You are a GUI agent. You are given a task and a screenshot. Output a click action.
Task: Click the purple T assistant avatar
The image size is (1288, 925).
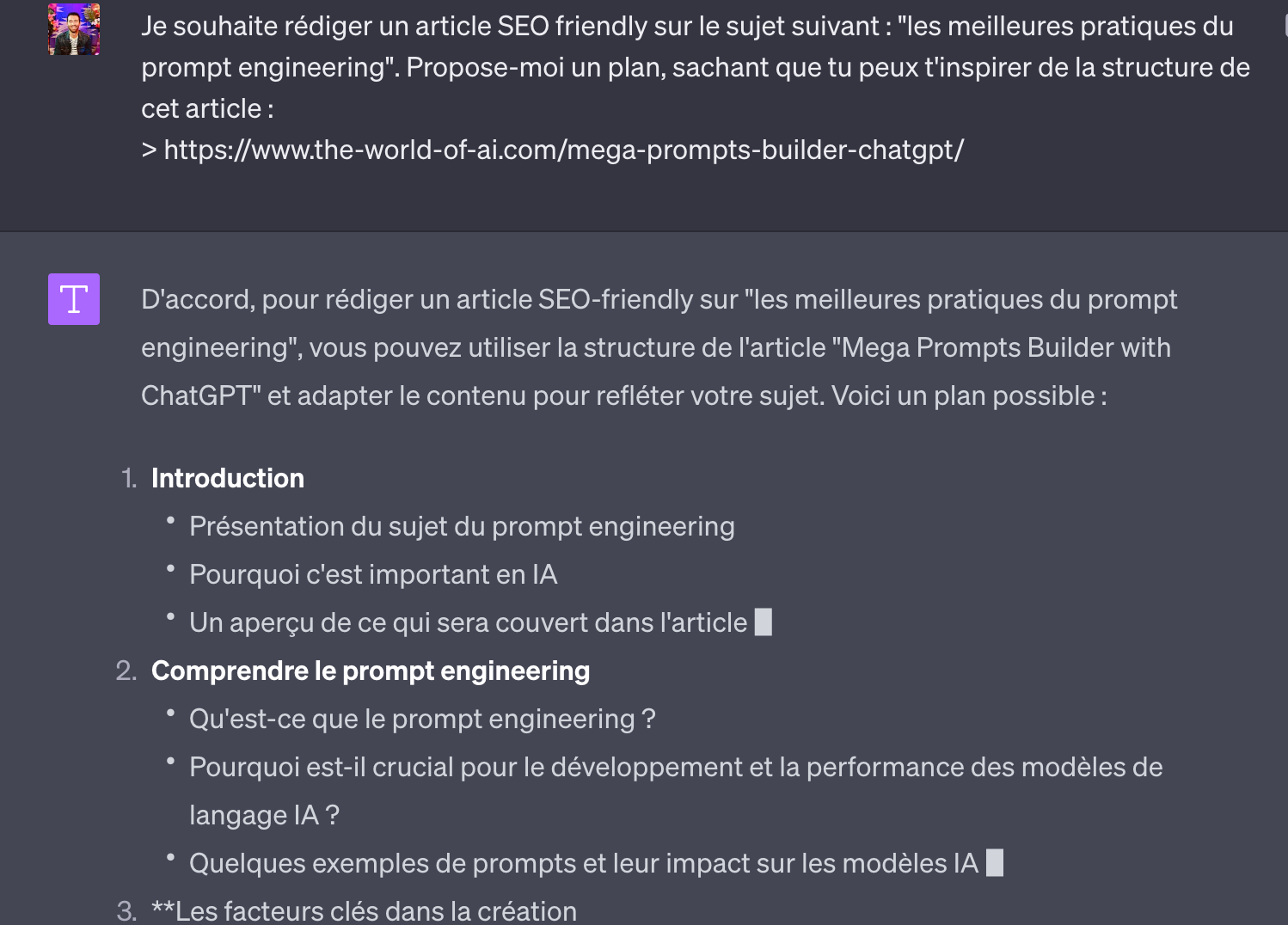click(74, 299)
